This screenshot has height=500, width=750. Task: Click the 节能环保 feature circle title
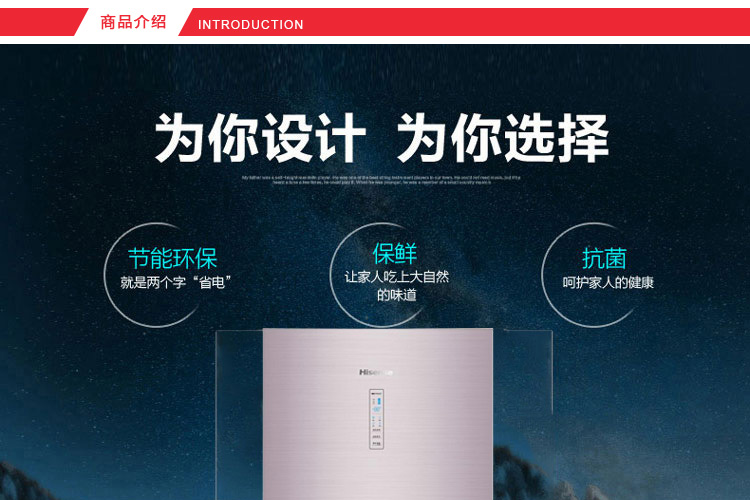(173, 258)
